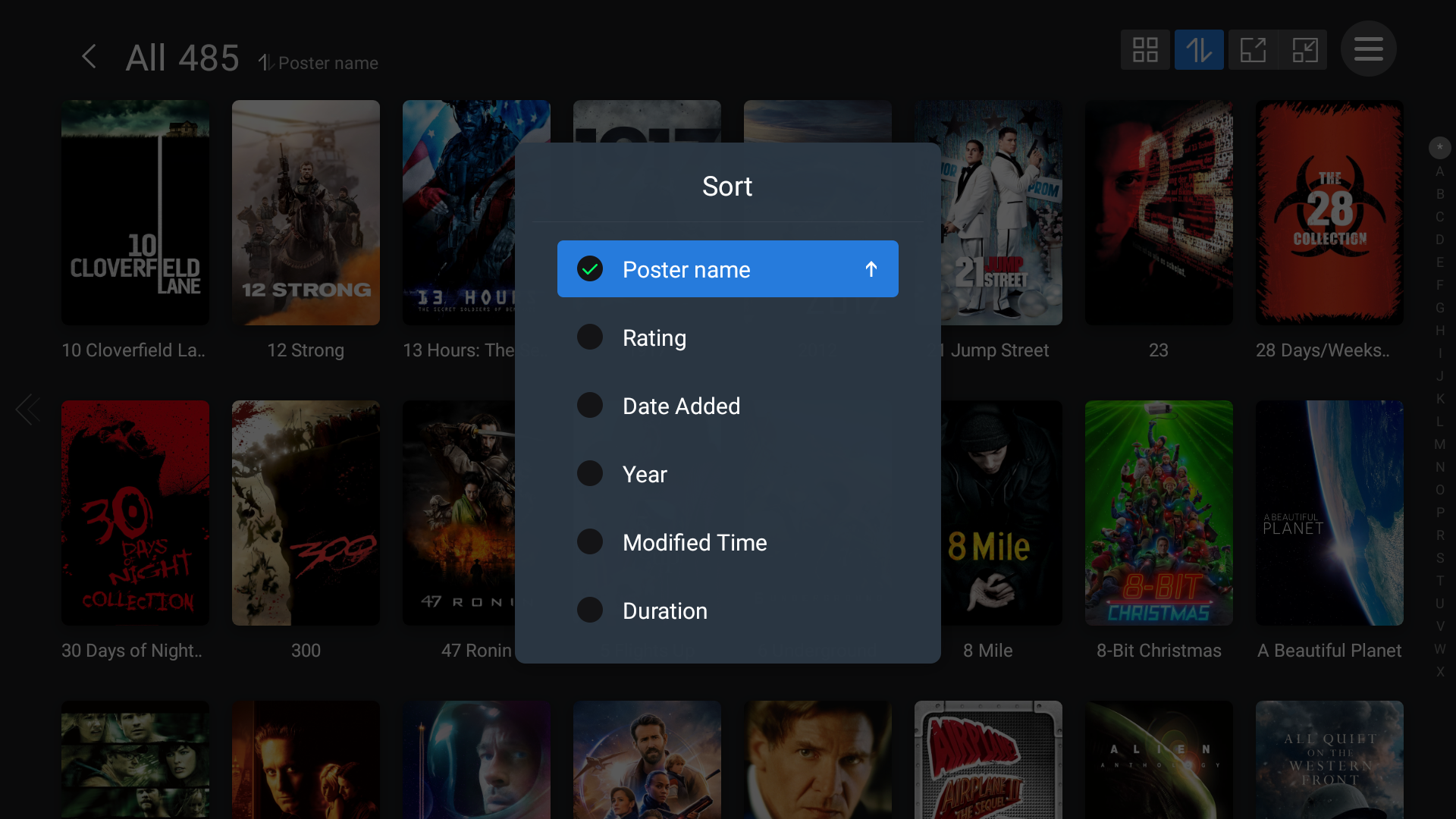Jump to letter S in index
Screen dimensions: 1456x819
pos(1439,558)
